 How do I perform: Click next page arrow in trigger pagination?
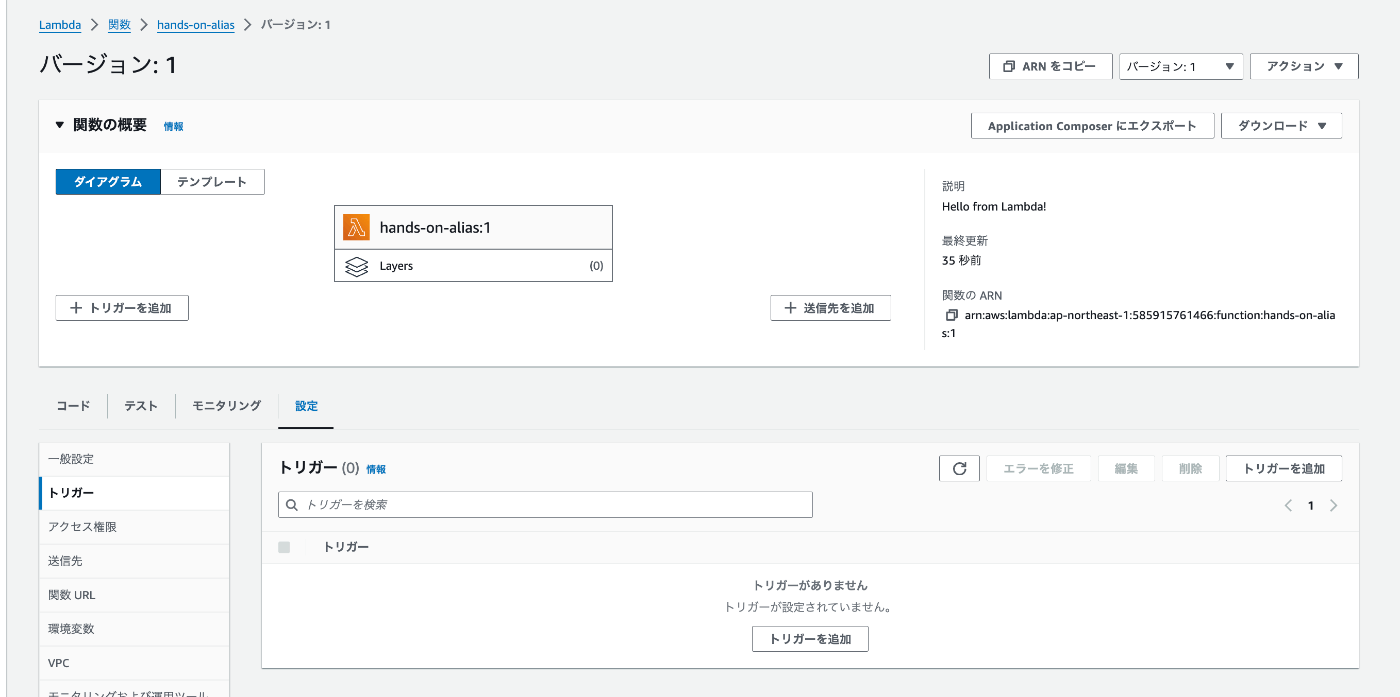click(1333, 505)
